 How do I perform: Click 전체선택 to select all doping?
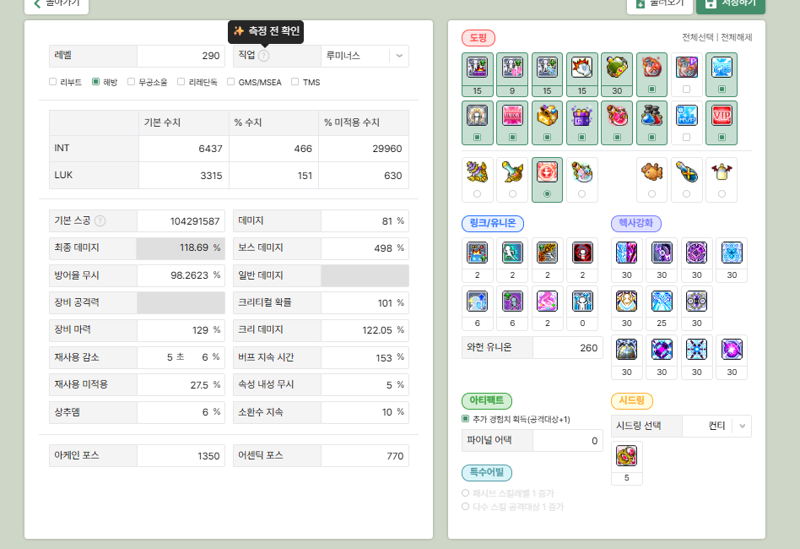point(698,37)
